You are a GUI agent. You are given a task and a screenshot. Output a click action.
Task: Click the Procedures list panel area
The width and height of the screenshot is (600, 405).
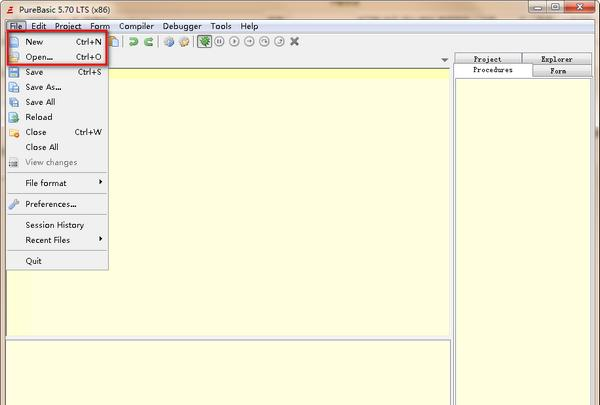(523, 241)
